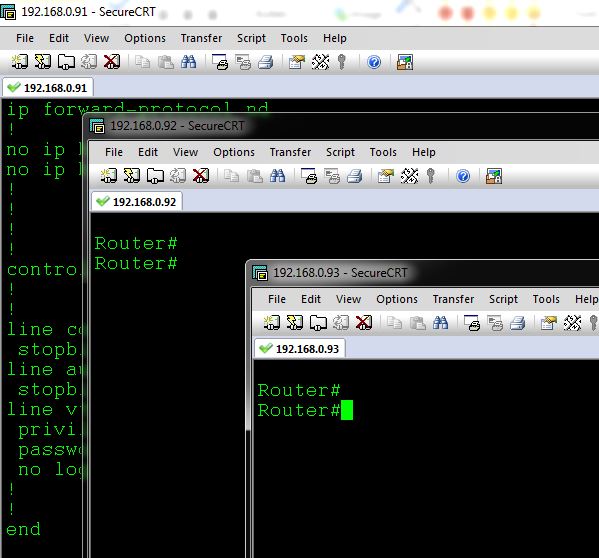Screen dimensions: 599x558
Task: Click Find binoculars icon in 192.168.0.91 toolbar
Action: [189, 61]
